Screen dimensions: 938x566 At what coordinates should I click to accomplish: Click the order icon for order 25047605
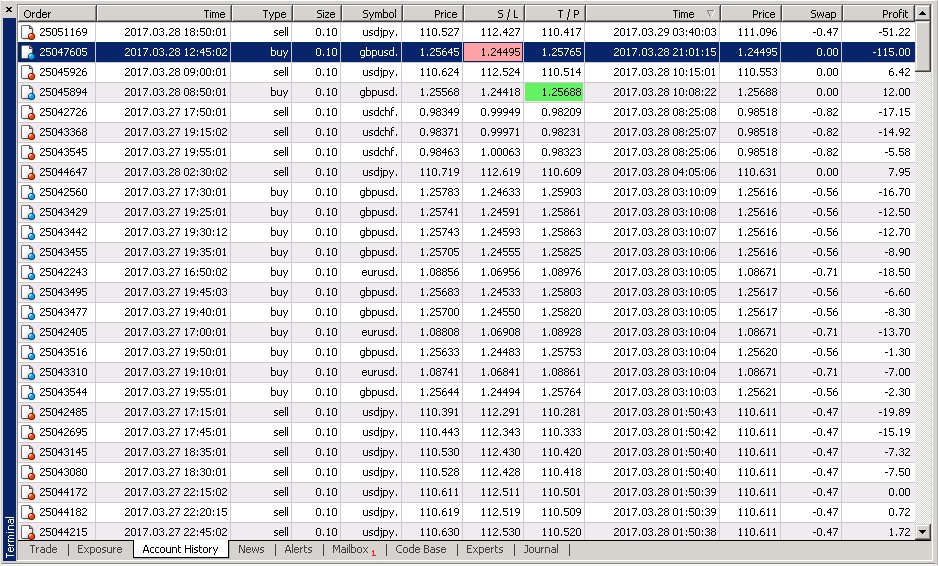[28, 52]
